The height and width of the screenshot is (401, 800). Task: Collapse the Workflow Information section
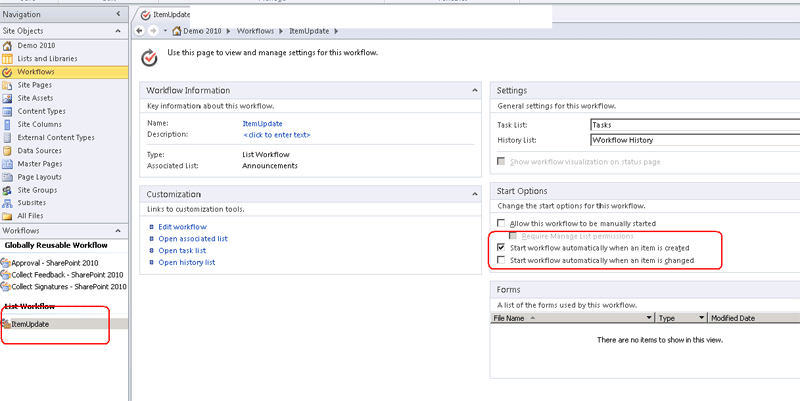pyautogui.click(x=474, y=91)
